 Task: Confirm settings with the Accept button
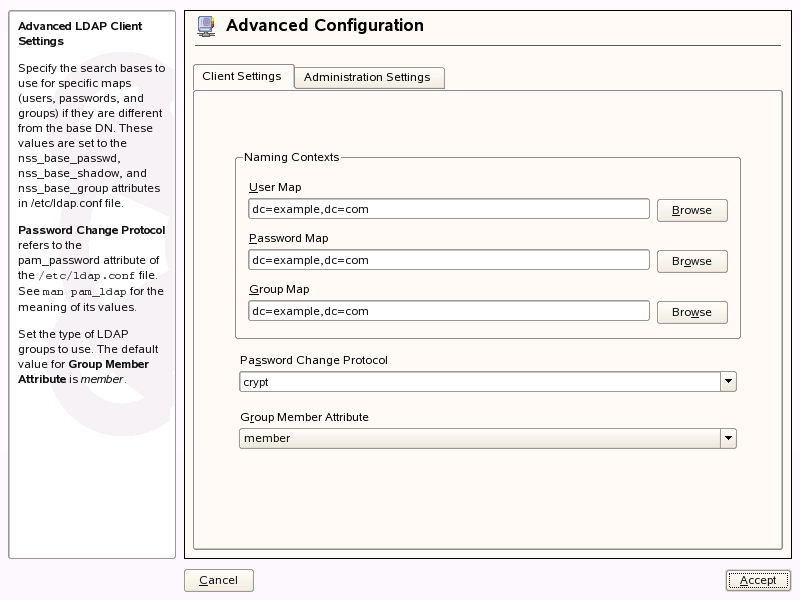tap(757, 580)
